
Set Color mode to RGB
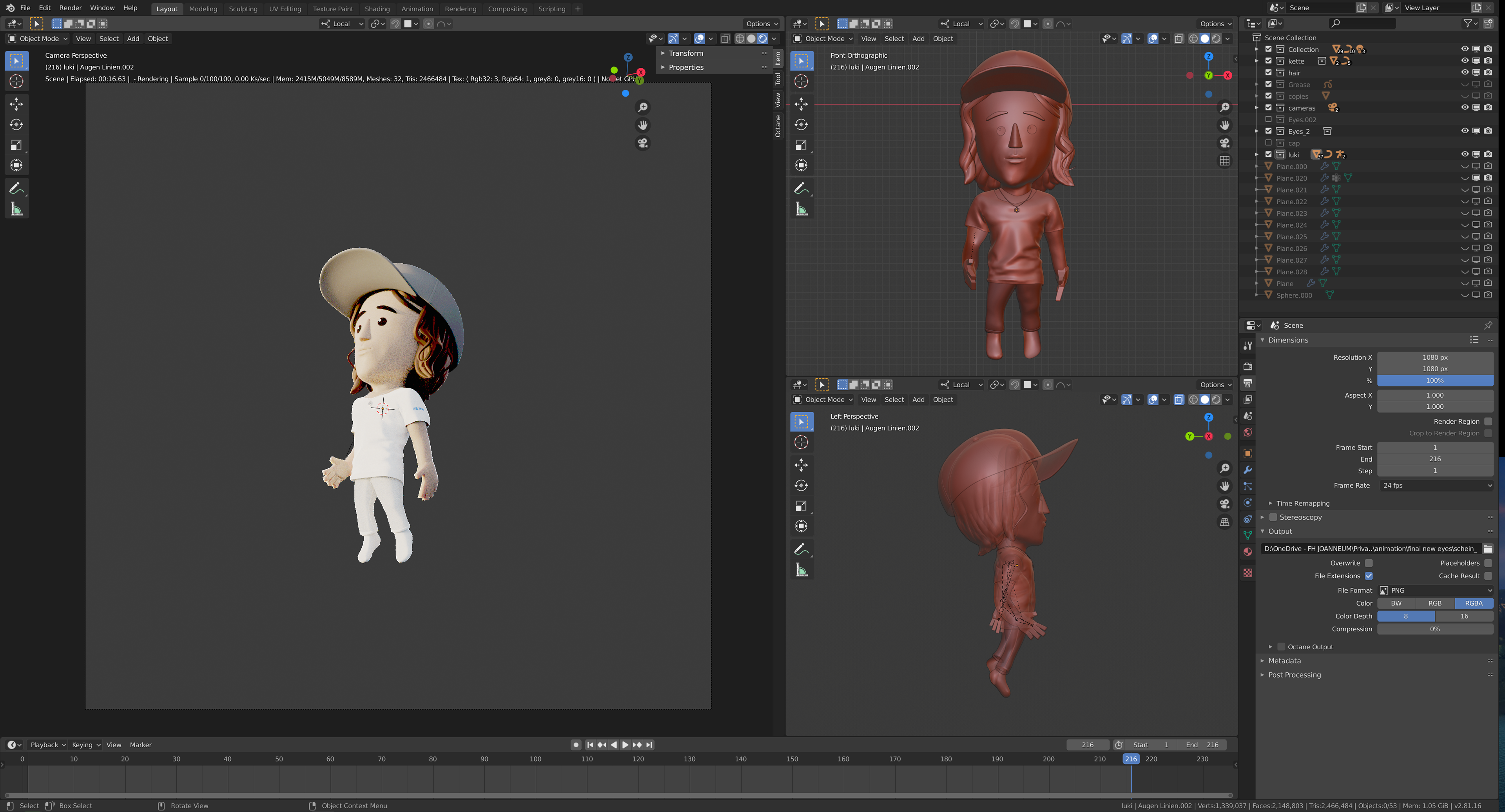1434,604
